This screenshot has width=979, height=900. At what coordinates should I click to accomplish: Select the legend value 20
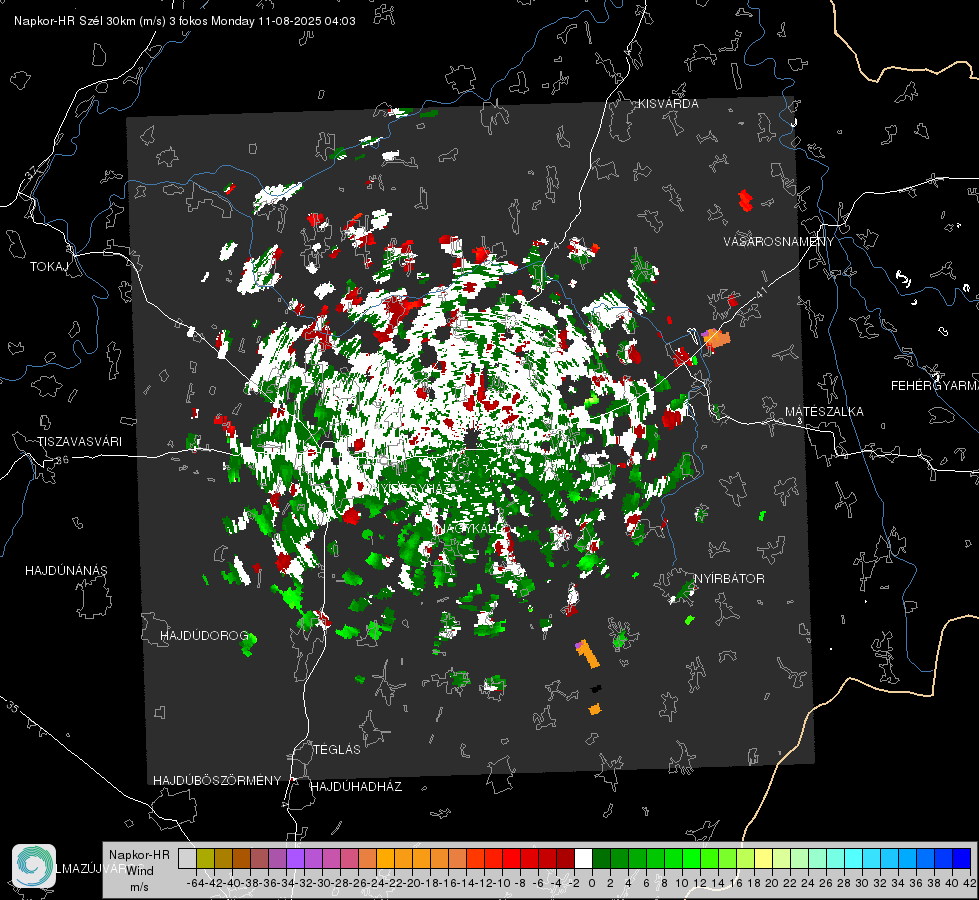[772, 883]
